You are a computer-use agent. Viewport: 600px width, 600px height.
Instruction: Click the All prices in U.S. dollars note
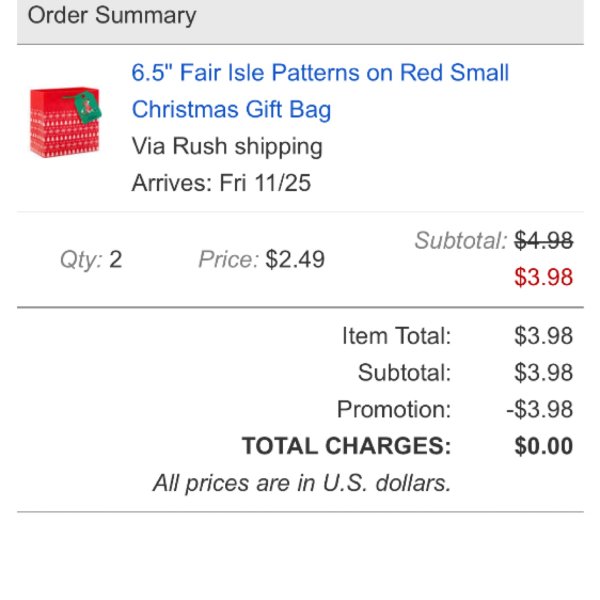click(x=302, y=483)
